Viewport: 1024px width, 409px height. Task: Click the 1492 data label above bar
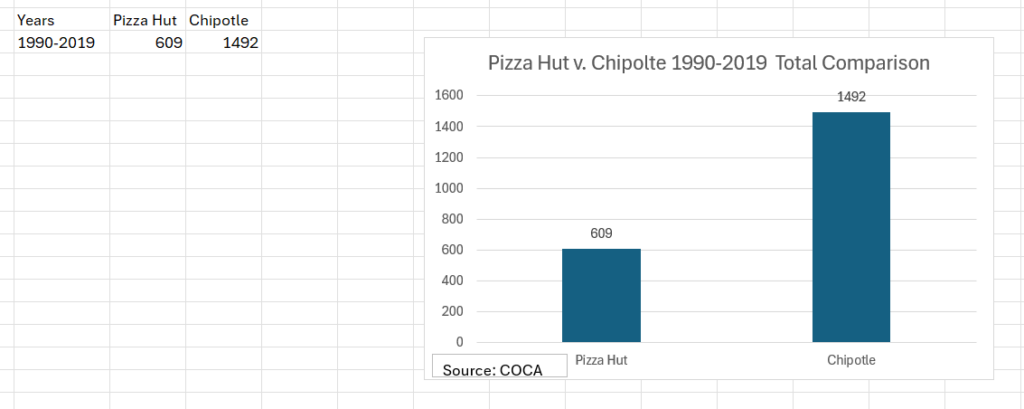coord(851,97)
